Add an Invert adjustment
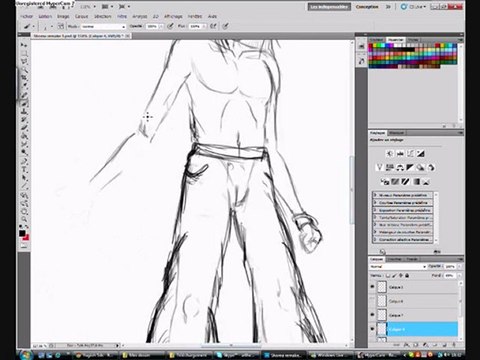Screen dimensions: 480x360 pyautogui.click(x=385, y=182)
